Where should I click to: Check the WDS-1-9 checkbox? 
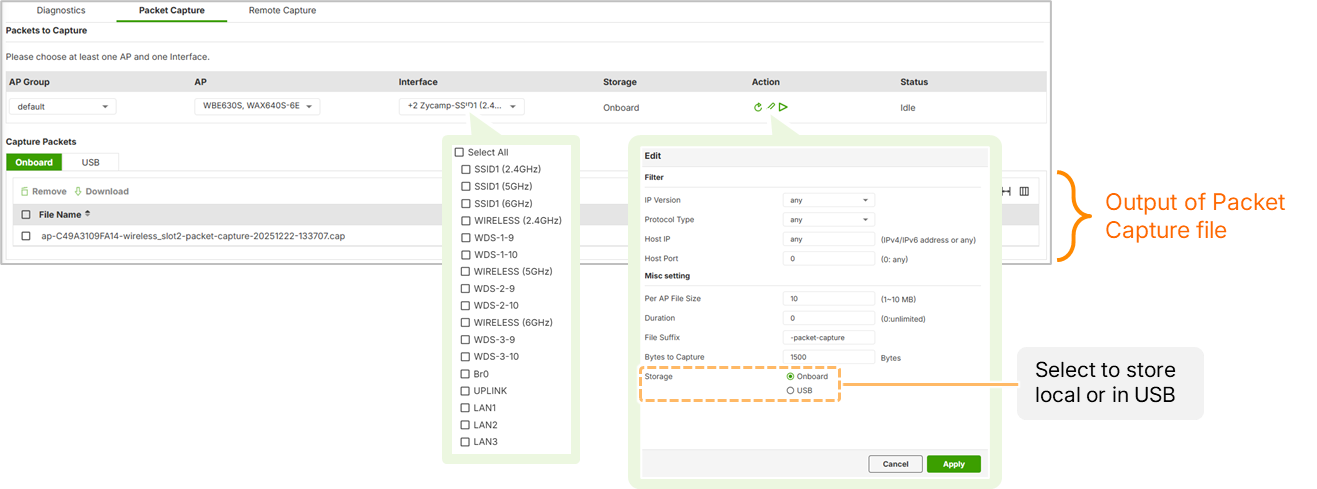click(x=465, y=237)
